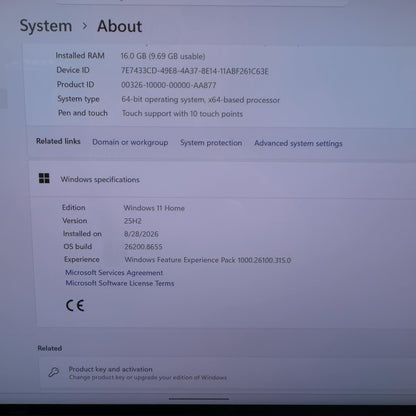Click the key icon beside Product key
This screenshot has width=416, height=416.
click(54, 372)
